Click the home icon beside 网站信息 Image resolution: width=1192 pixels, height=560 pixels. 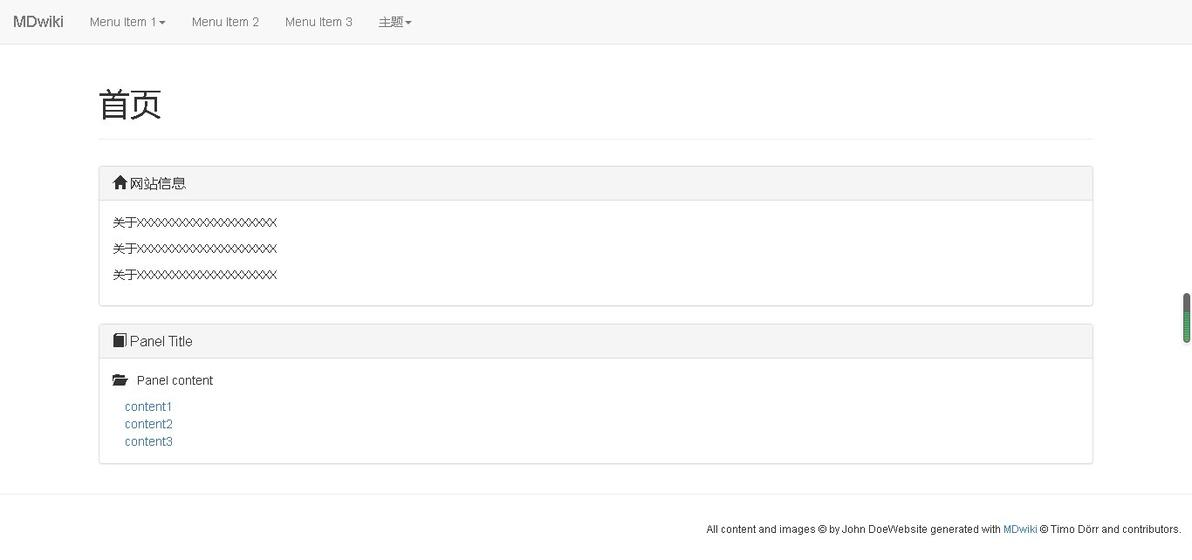pyautogui.click(x=120, y=183)
